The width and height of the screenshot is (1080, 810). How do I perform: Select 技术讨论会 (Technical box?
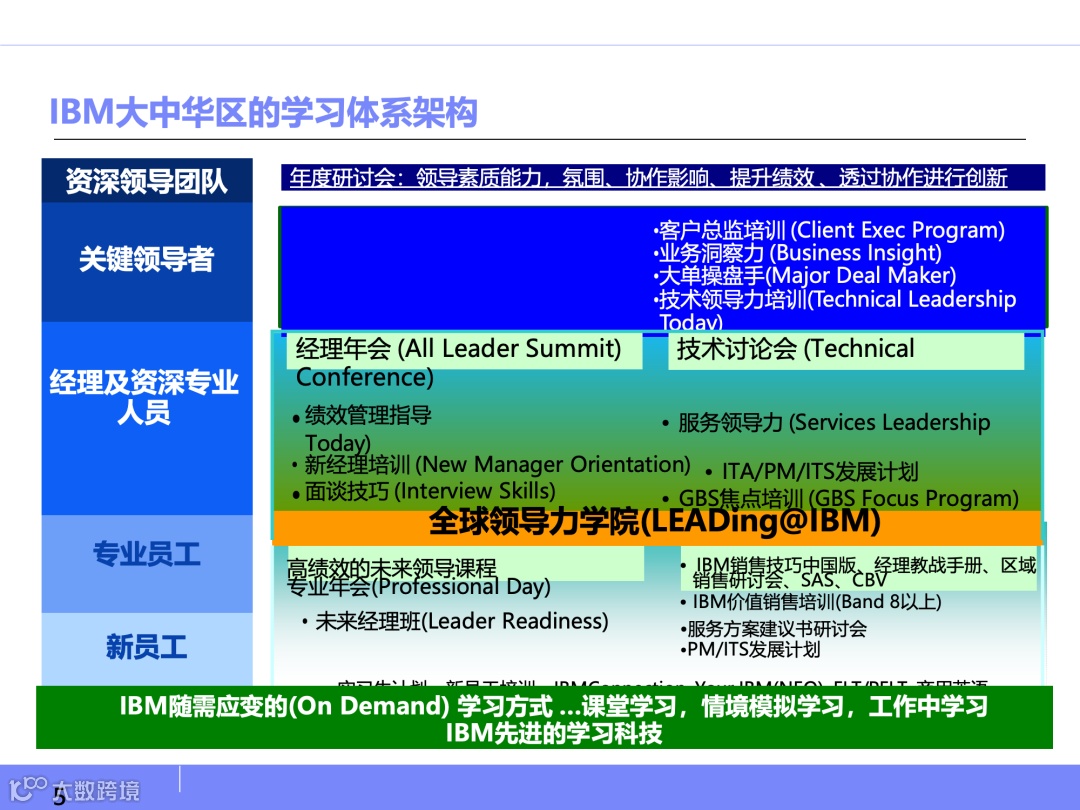point(846,351)
